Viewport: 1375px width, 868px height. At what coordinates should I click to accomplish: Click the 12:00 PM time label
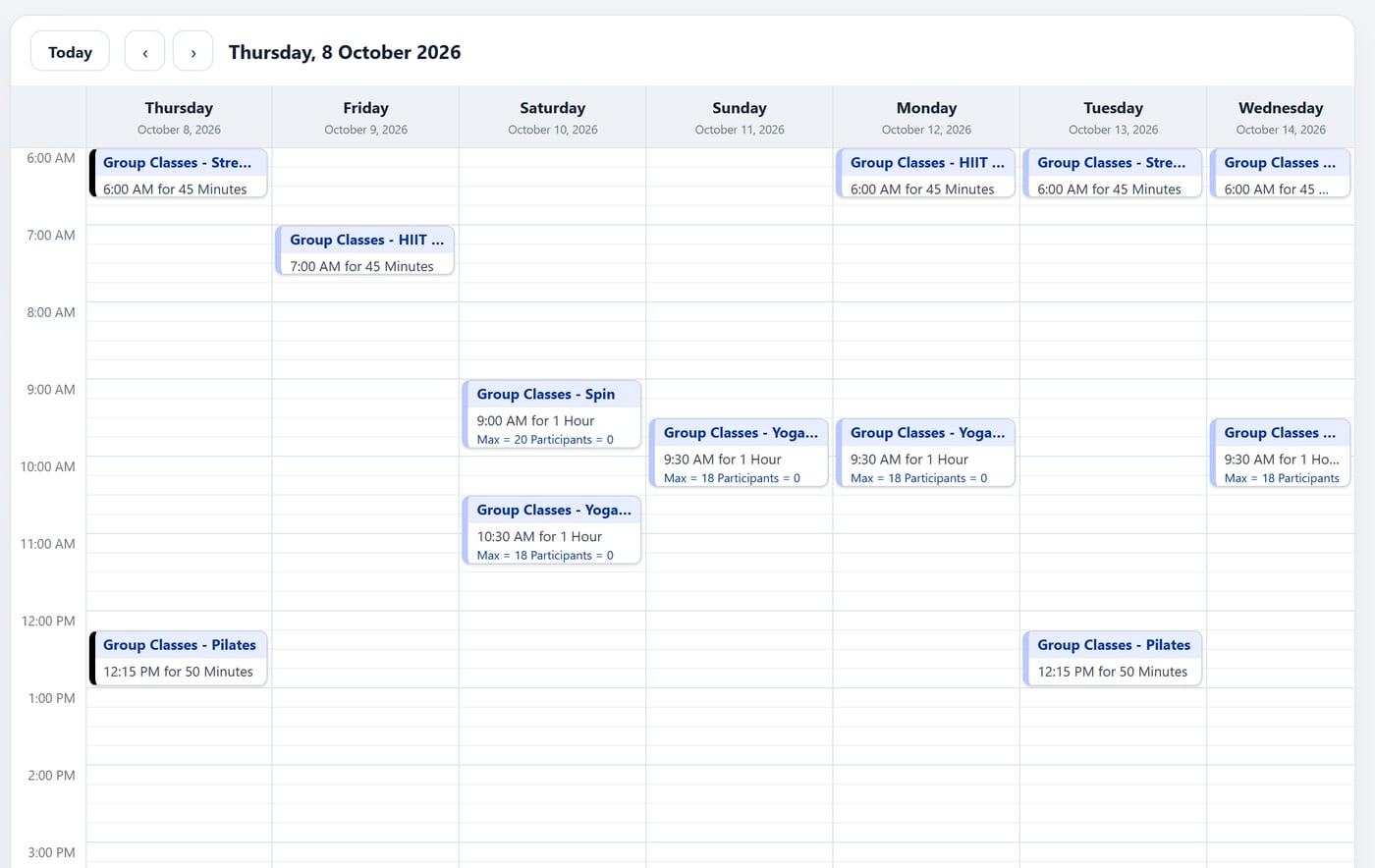(x=48, y=622)
